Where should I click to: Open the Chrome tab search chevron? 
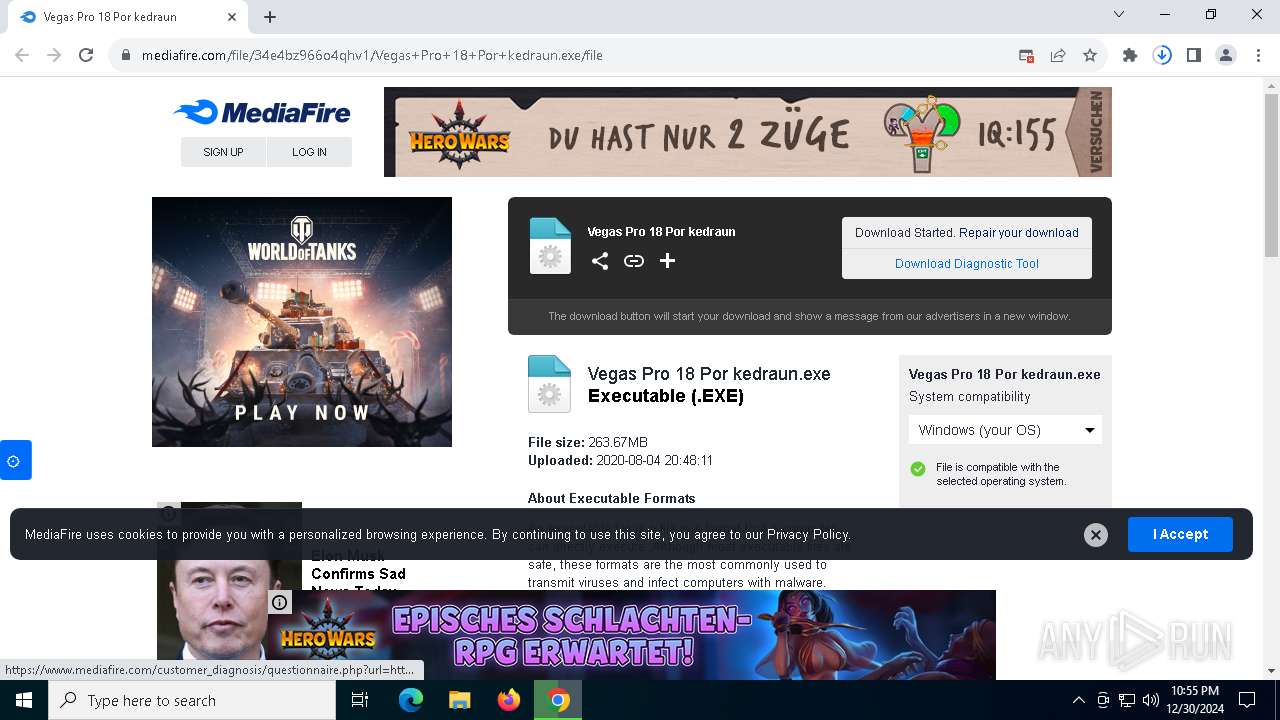coord(1119,14)
